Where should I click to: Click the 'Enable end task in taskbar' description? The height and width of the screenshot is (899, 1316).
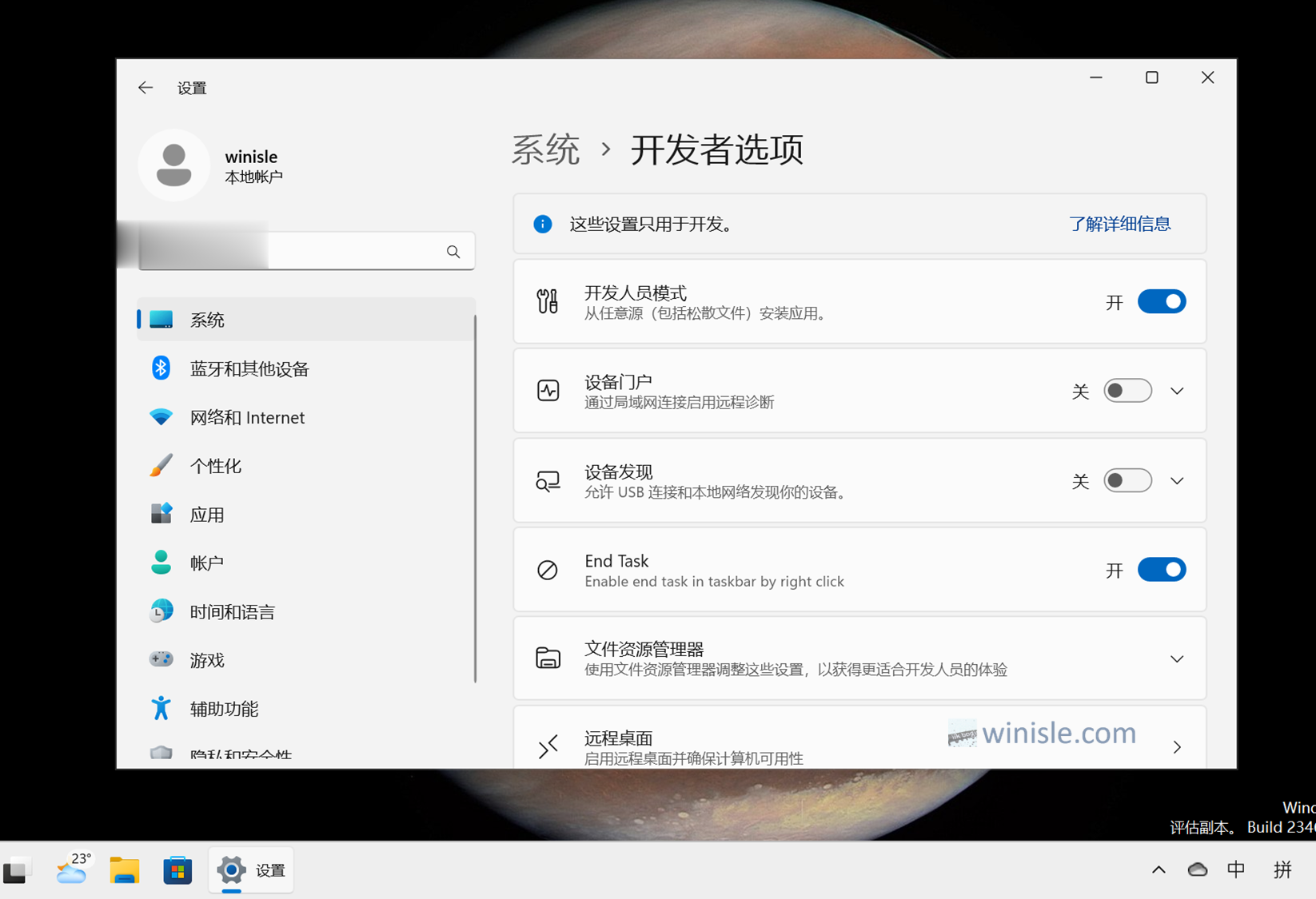tap(714, 582)
